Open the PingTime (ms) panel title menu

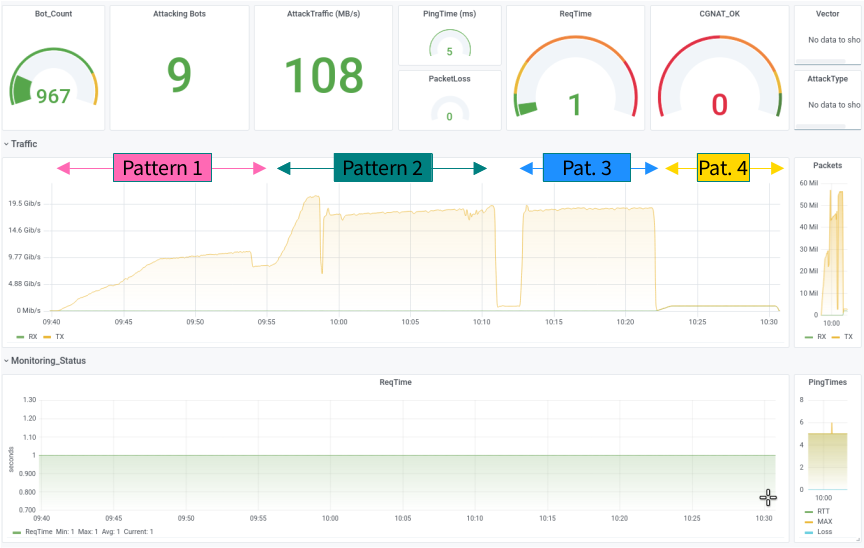(450, 14)
